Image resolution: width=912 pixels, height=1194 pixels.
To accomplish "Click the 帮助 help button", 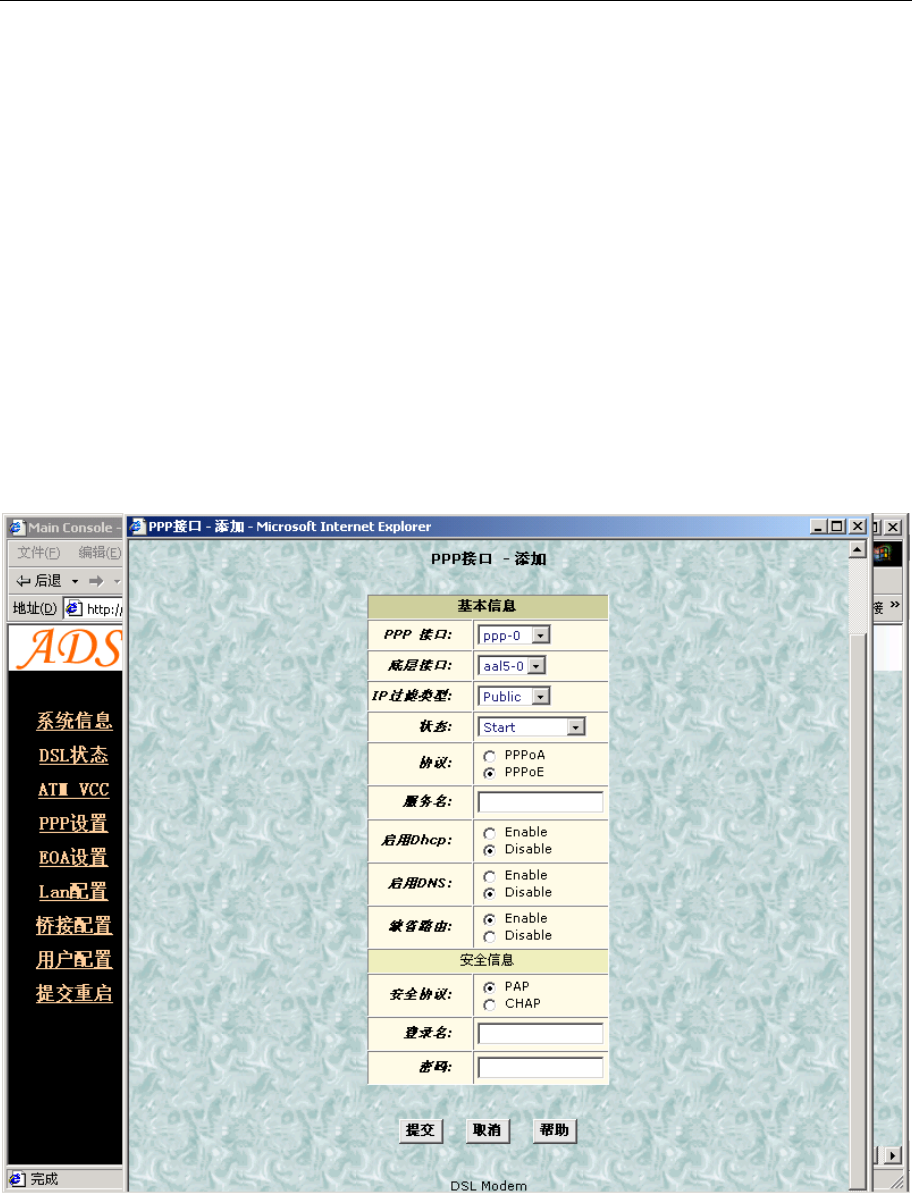I will pyautogui.click(x=554, y=1130).
